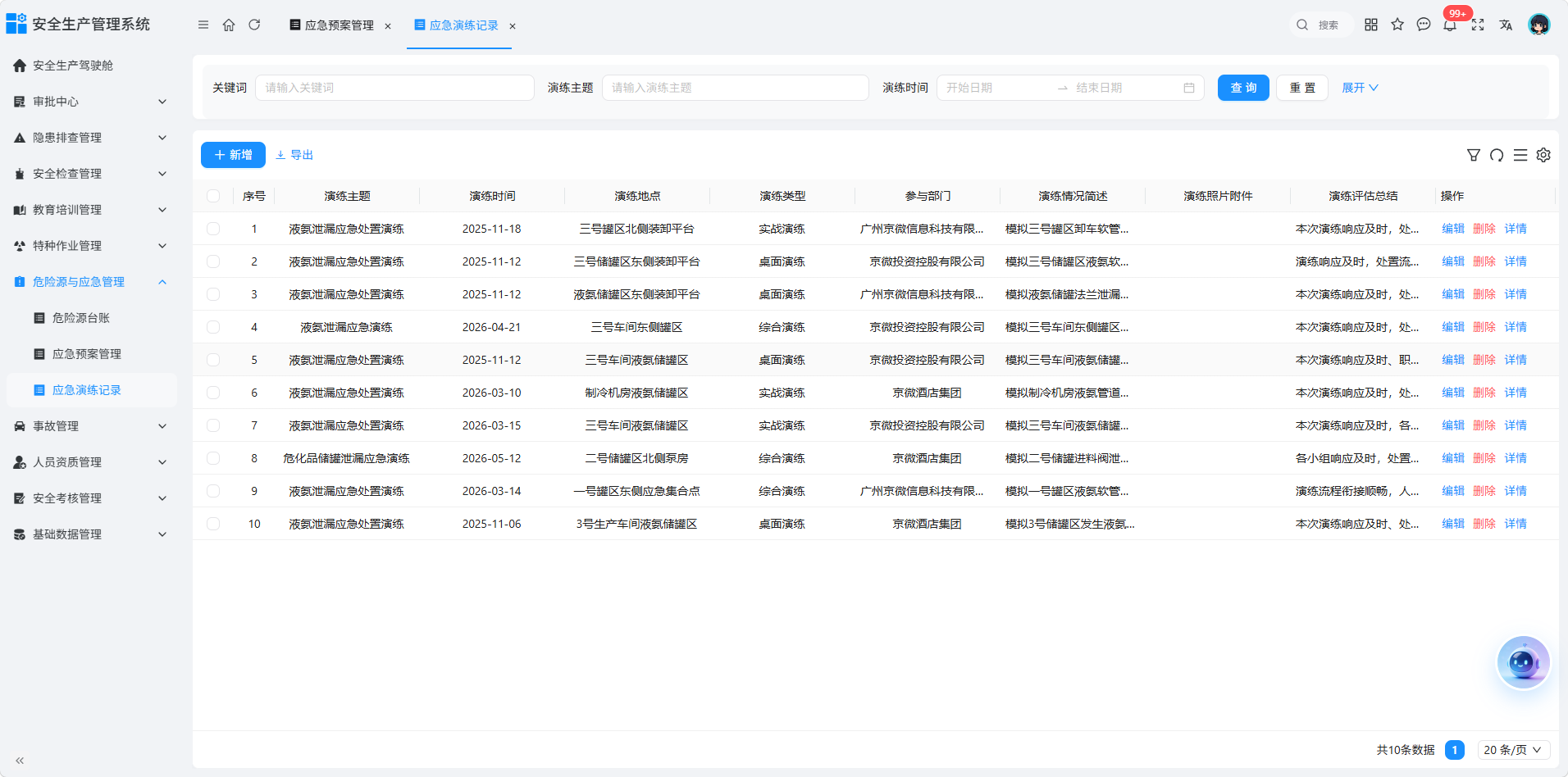Viewport: 1568px width, 777px height.
Task: Switch language via translate icon
Action: click(1506, 25)
